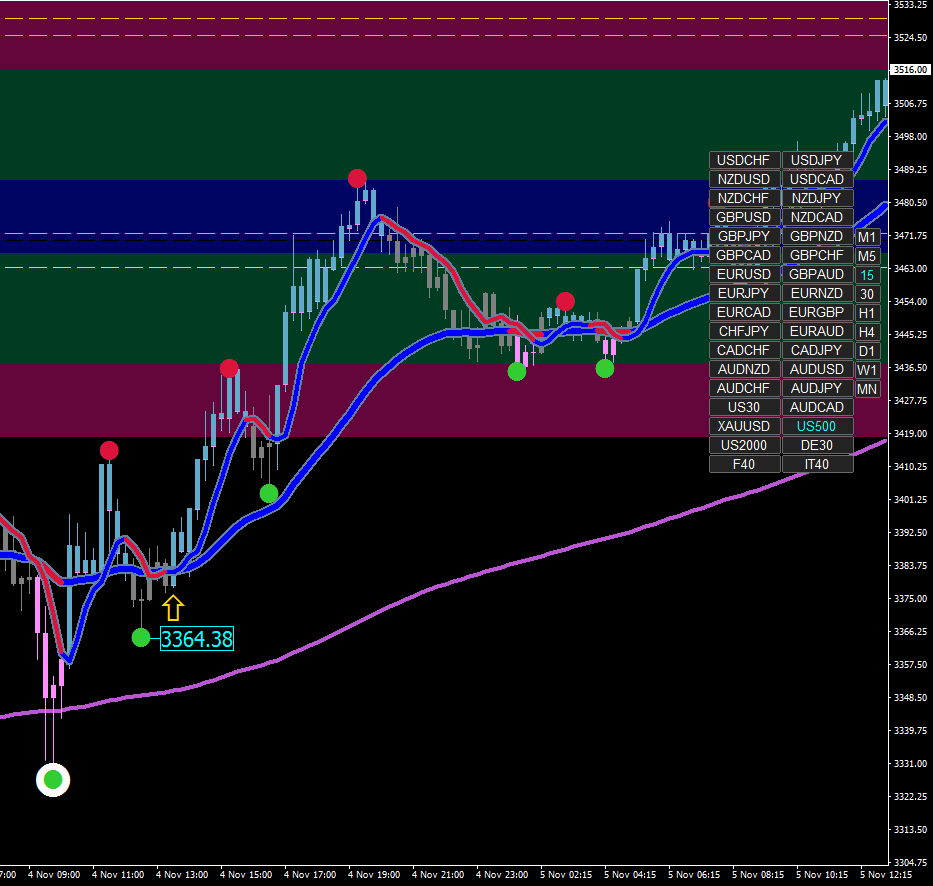Viewport: 933px width, 886px height.
Task: Click the 3364.38 price label
Action: point(197,639)
